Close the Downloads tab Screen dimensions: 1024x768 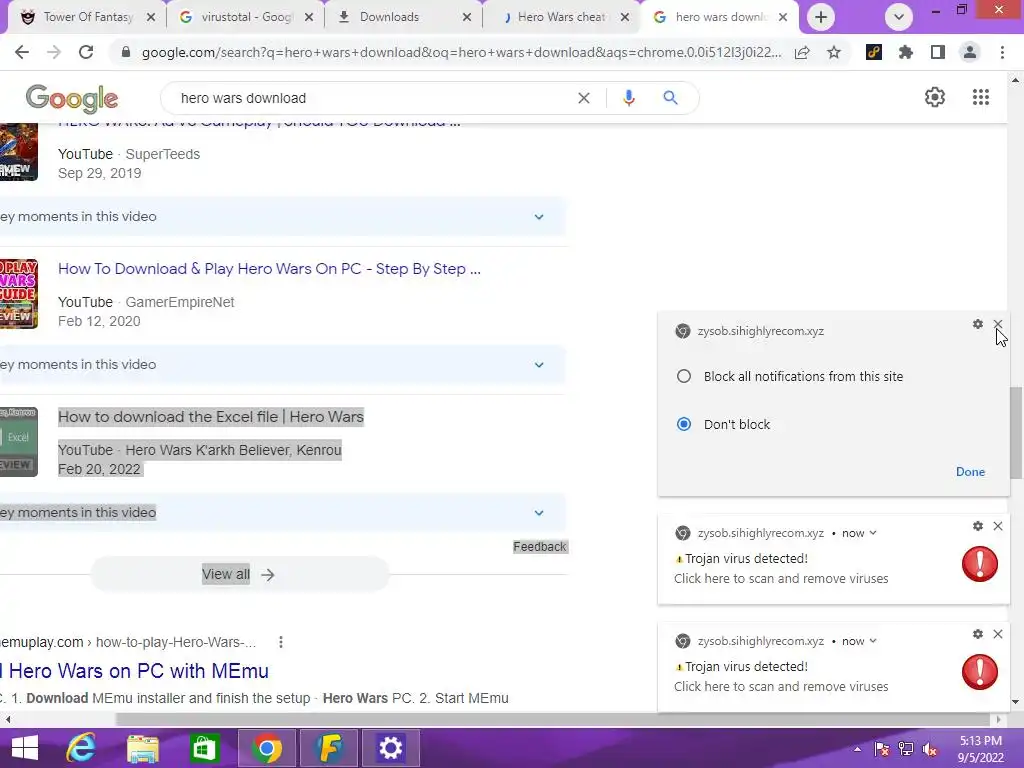(x=467, y=17)
